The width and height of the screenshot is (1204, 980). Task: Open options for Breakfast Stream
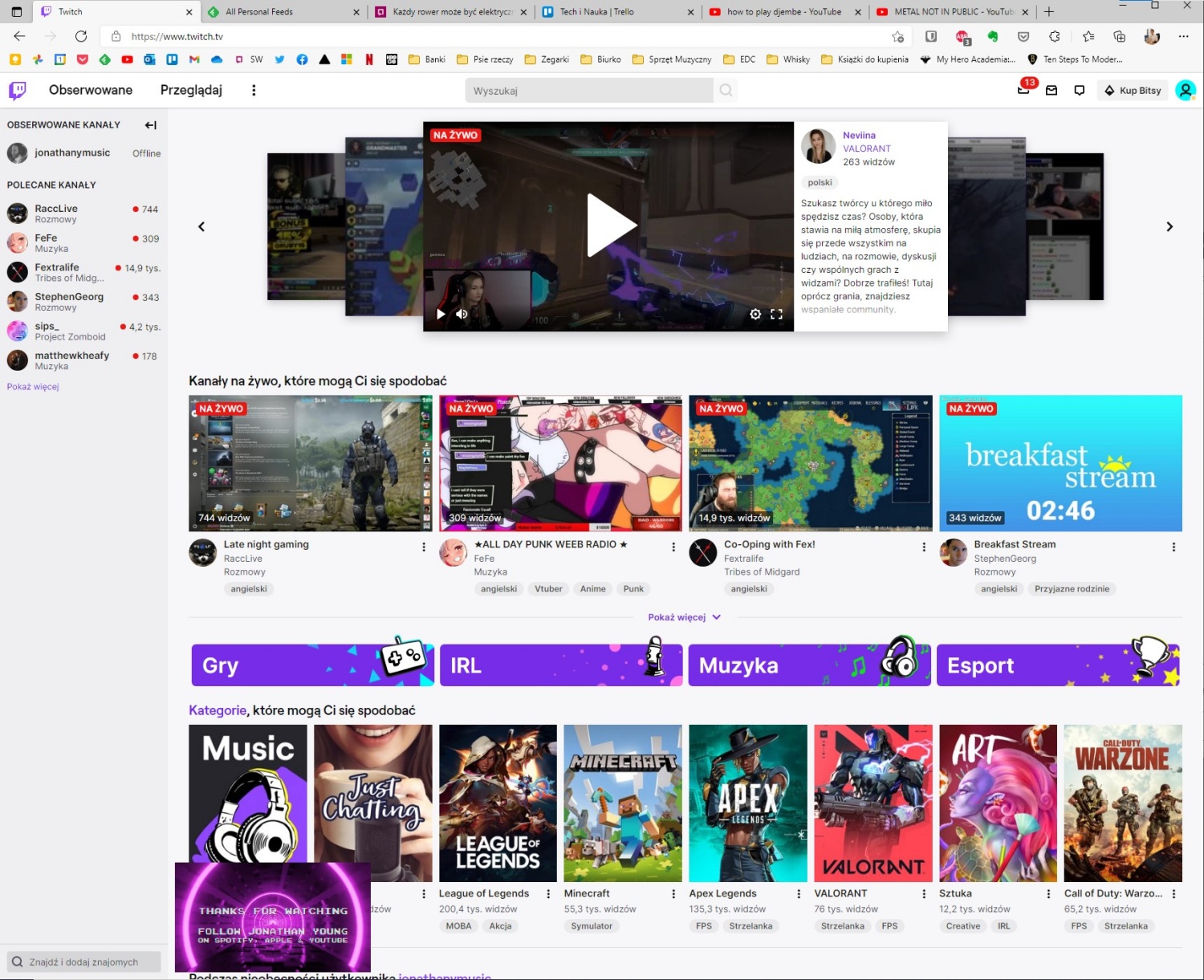click(1173, 547)
